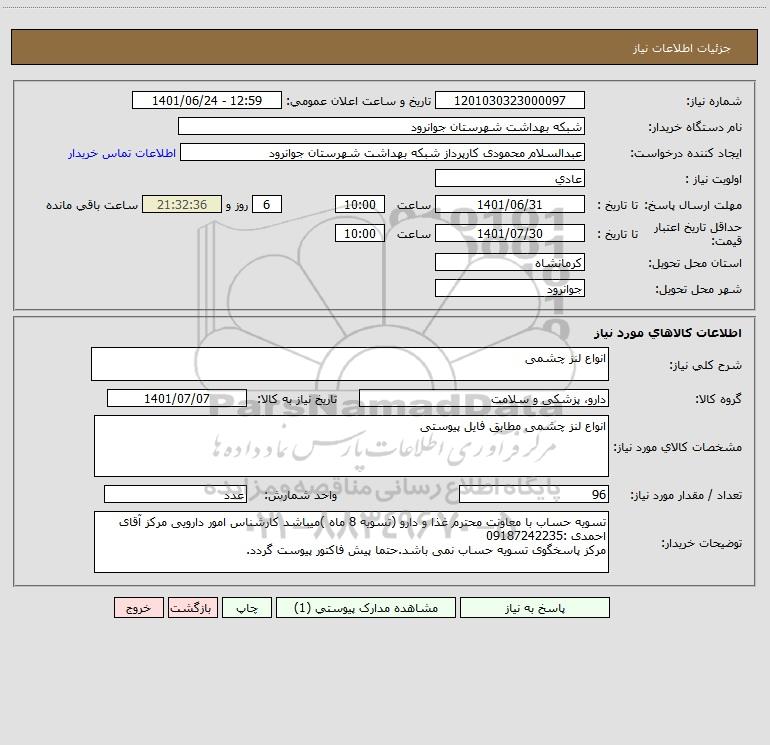Click quantity field showing 96

point(534,494)
